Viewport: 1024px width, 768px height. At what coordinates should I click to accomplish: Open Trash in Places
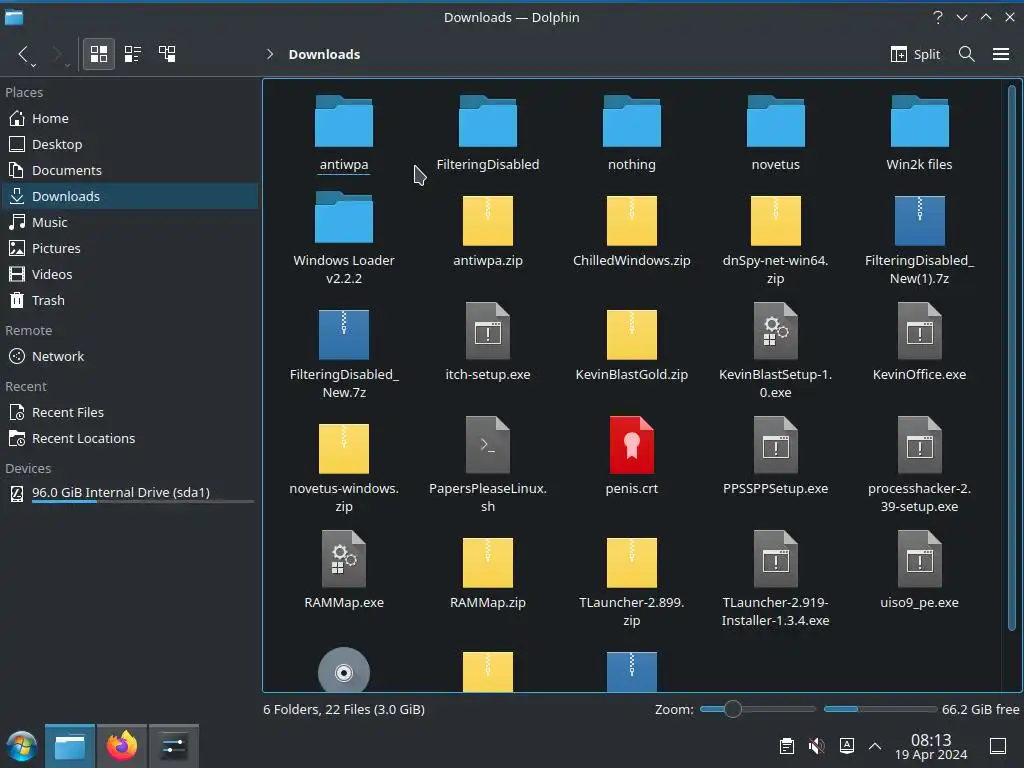pyautogui.click(x=129, y=300)
